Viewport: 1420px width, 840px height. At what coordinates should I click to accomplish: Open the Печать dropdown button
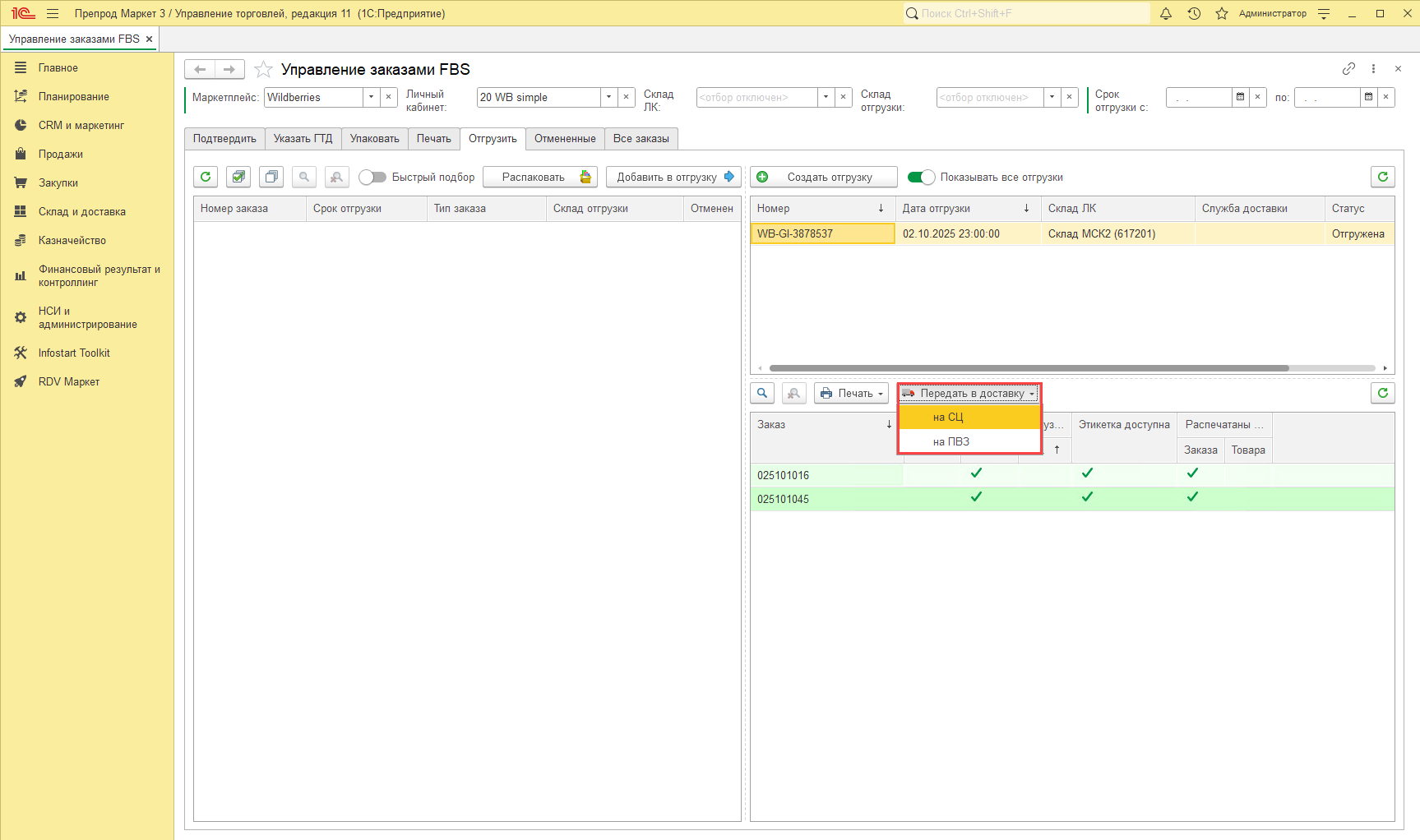(851, 394)
